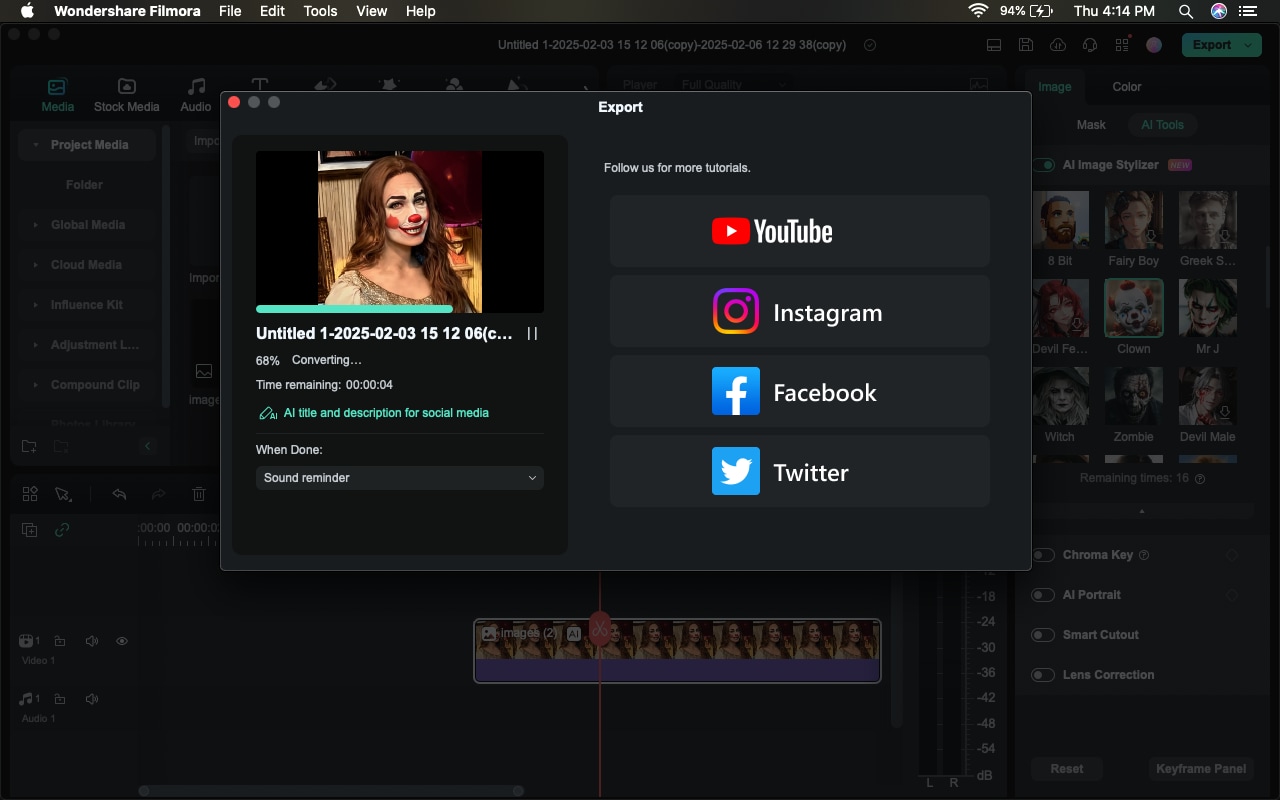
Task: Switch to the Color tab
Action: click(x=1127, y=87)
